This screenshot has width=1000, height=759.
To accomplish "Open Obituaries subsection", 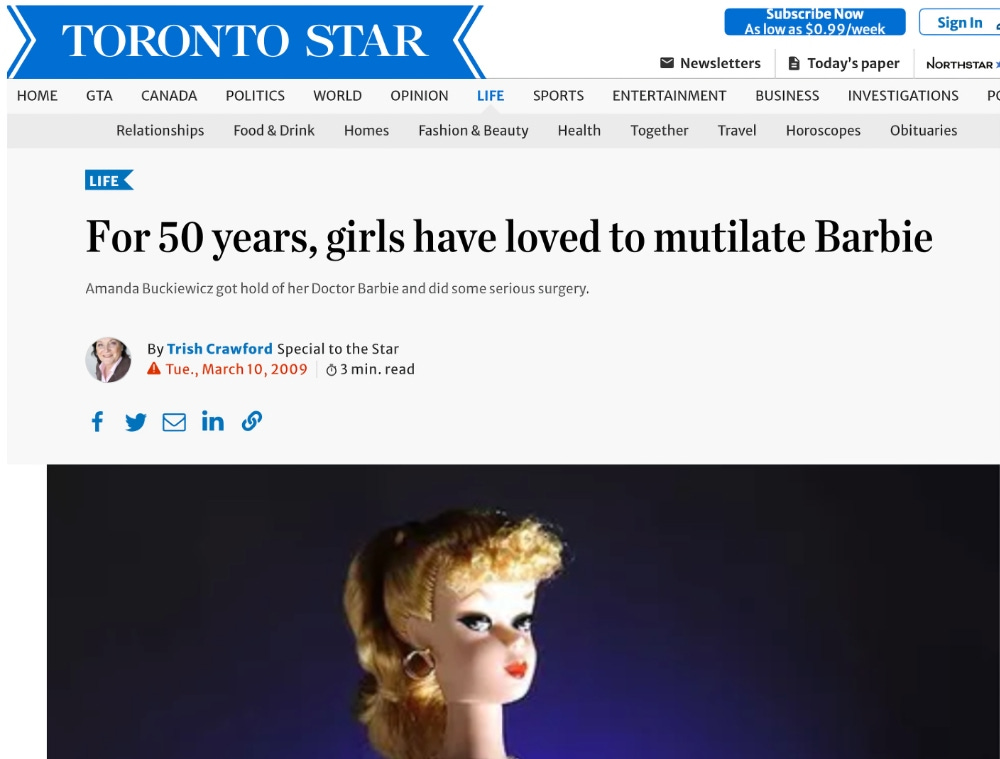I will tap(923, 131).
